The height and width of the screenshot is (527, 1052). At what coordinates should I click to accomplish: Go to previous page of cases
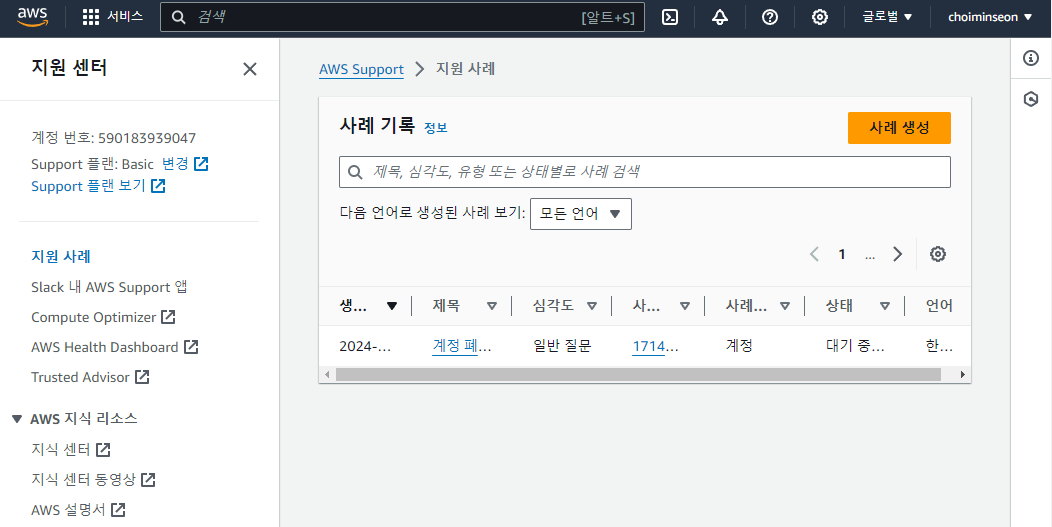point(814,254)
